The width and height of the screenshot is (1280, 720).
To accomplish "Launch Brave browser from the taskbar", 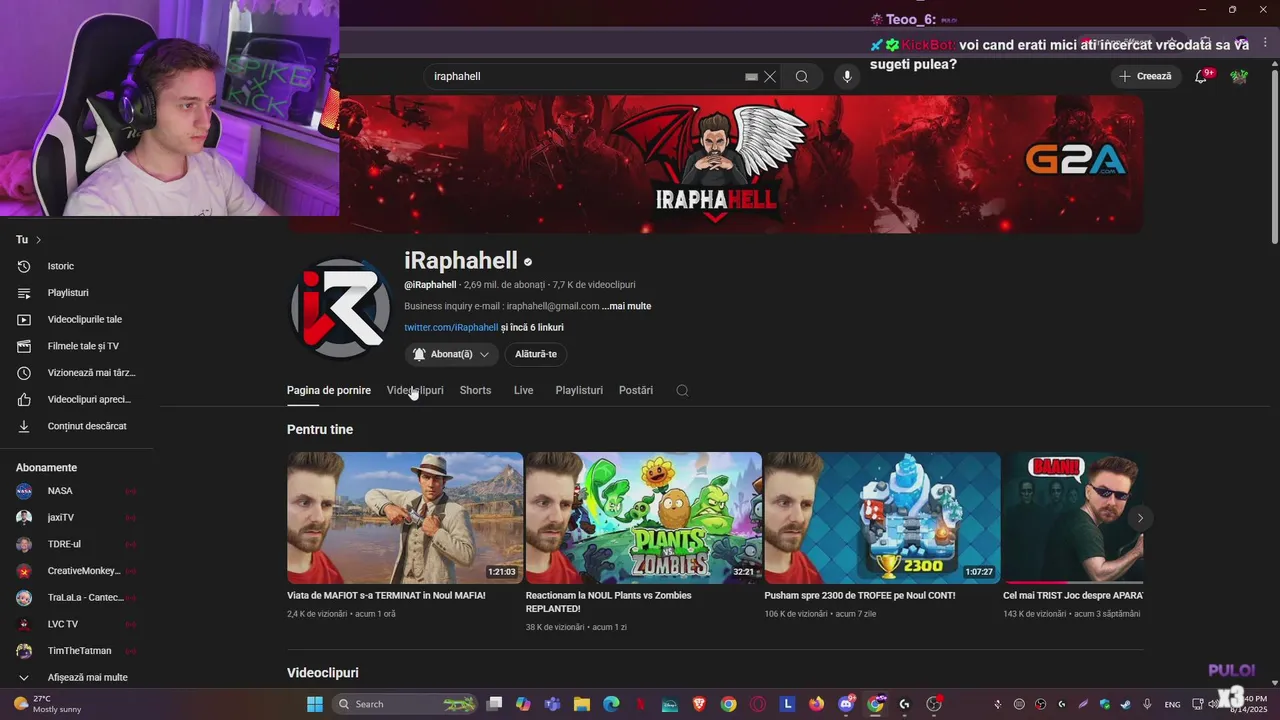I will pyautogui.click(x=699, y=704).
